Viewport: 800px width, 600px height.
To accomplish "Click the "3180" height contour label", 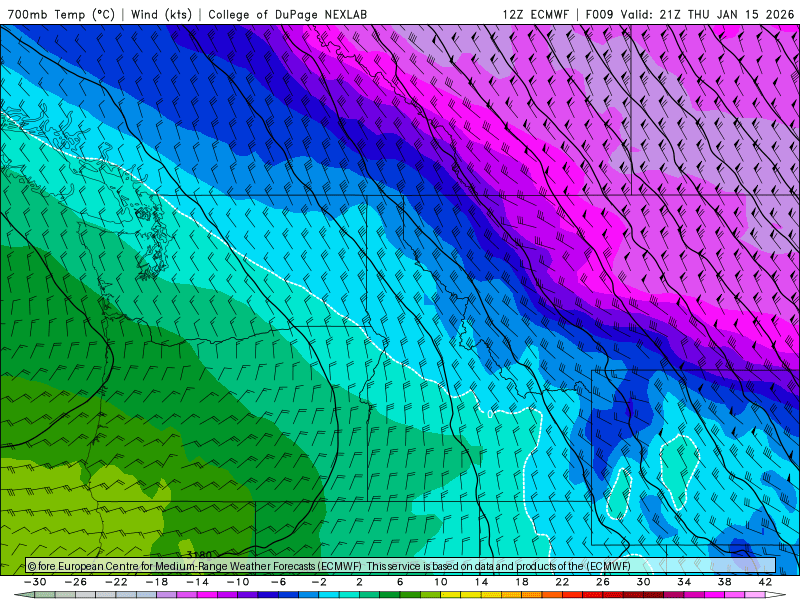I will [199, 555].
